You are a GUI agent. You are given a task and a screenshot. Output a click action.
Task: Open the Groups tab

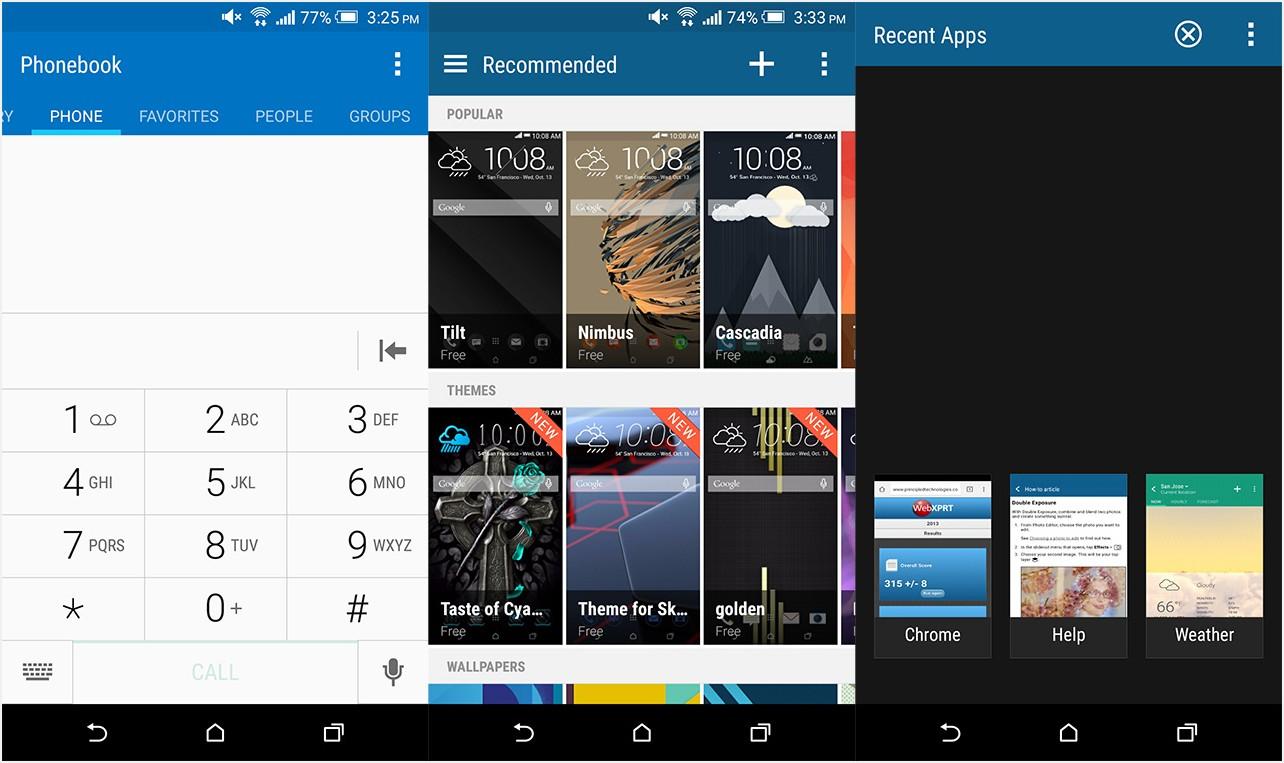pos(379,116)
